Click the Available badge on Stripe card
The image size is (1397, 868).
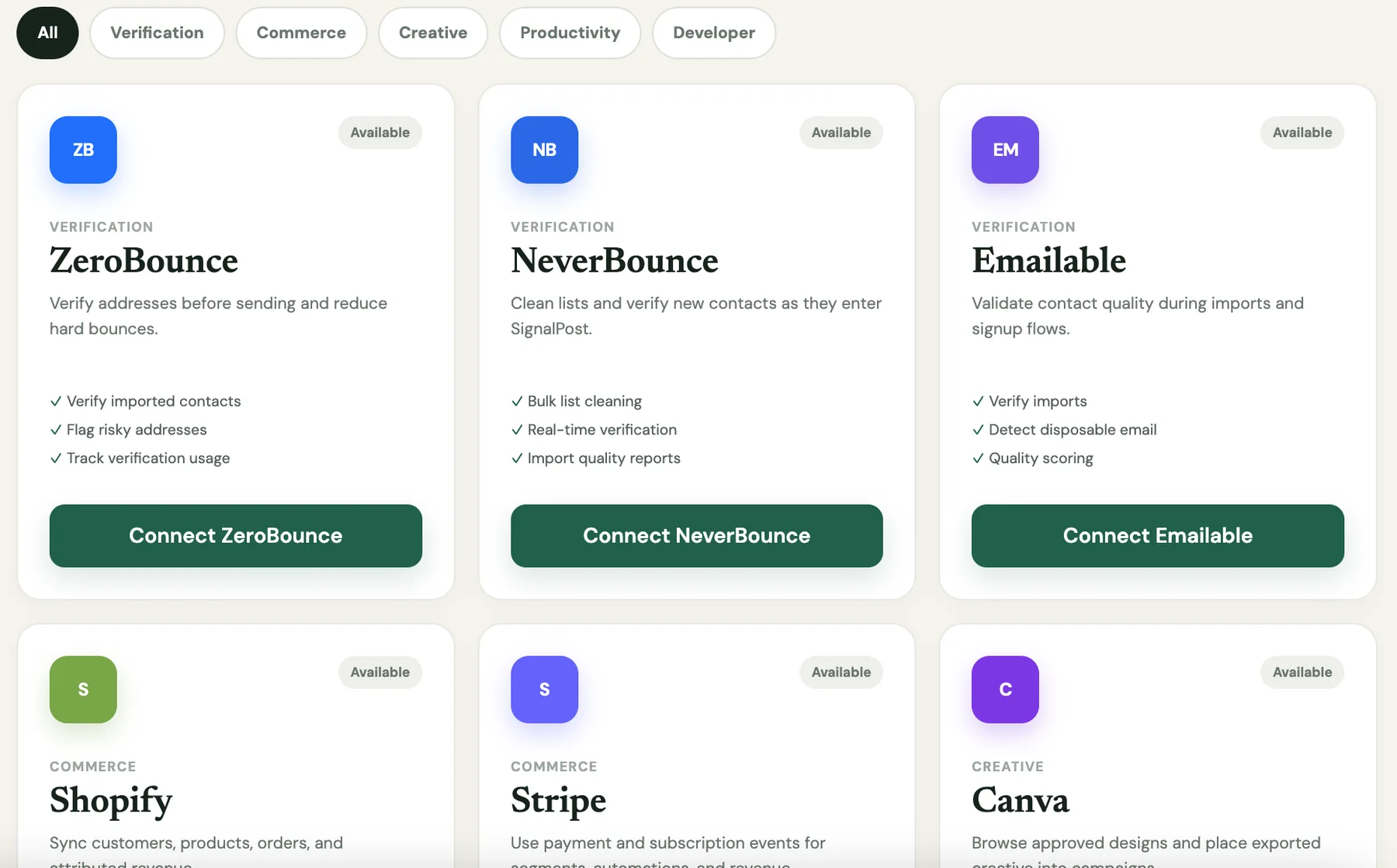click(x=841, y=673)
